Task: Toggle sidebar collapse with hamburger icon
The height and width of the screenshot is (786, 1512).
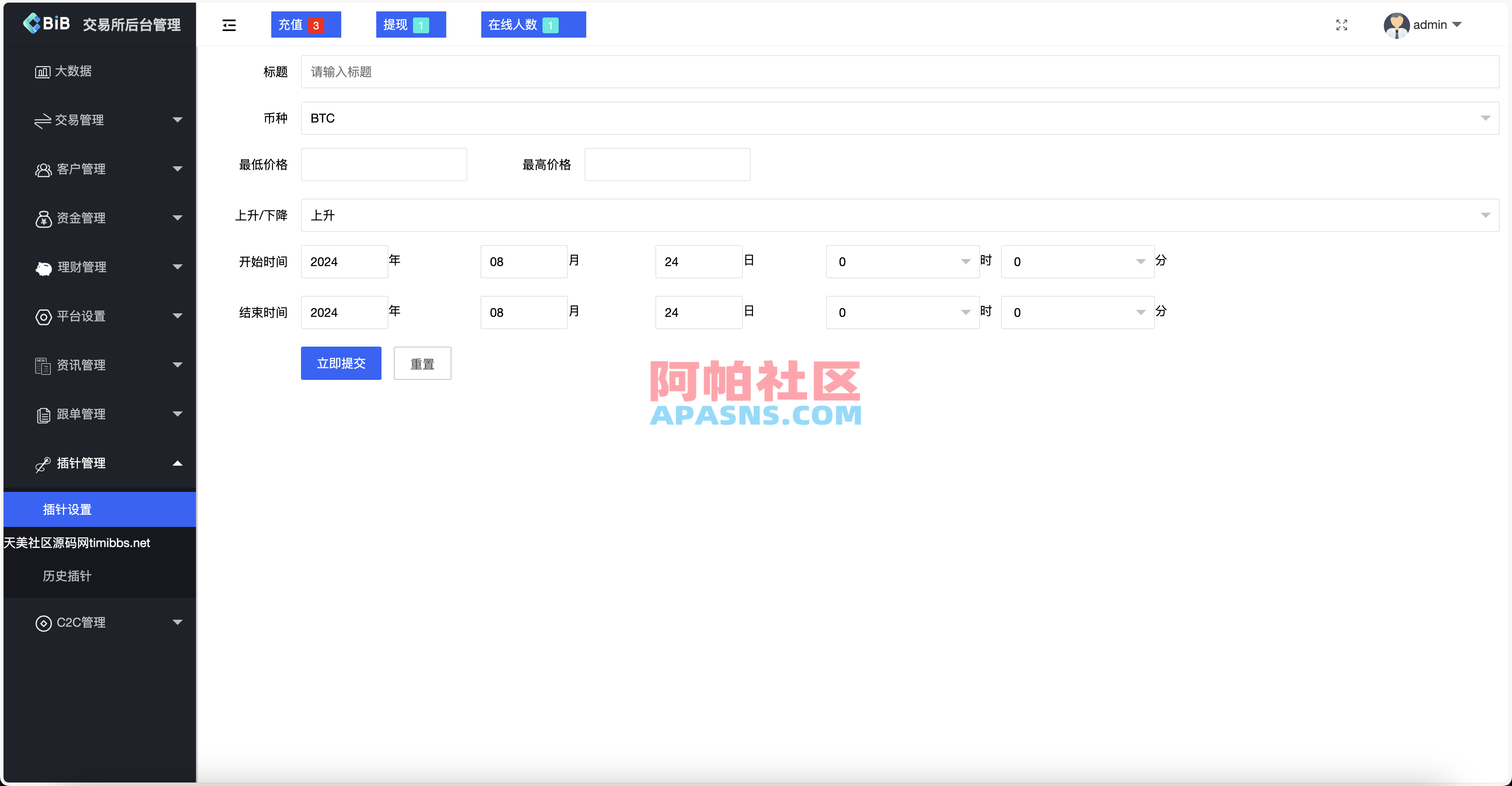Action: [229, 25]
